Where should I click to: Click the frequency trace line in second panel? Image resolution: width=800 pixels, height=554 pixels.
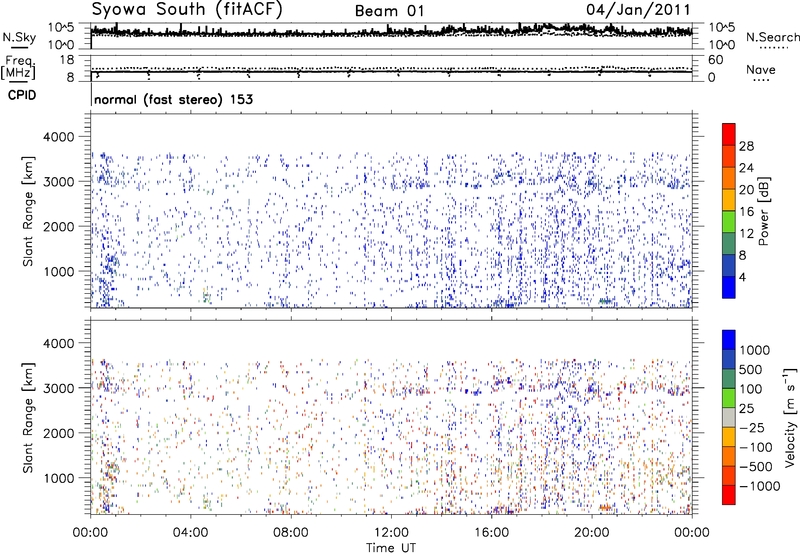(391, 72)
